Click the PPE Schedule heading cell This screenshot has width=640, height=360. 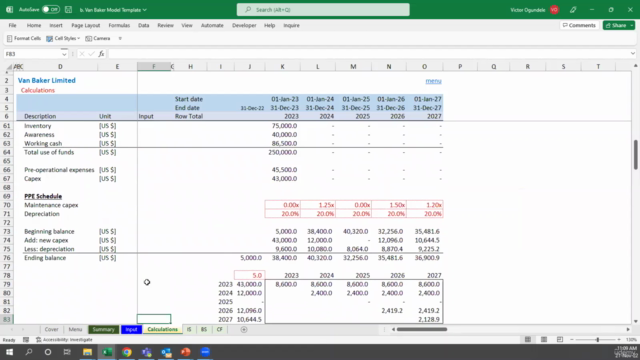43,196
